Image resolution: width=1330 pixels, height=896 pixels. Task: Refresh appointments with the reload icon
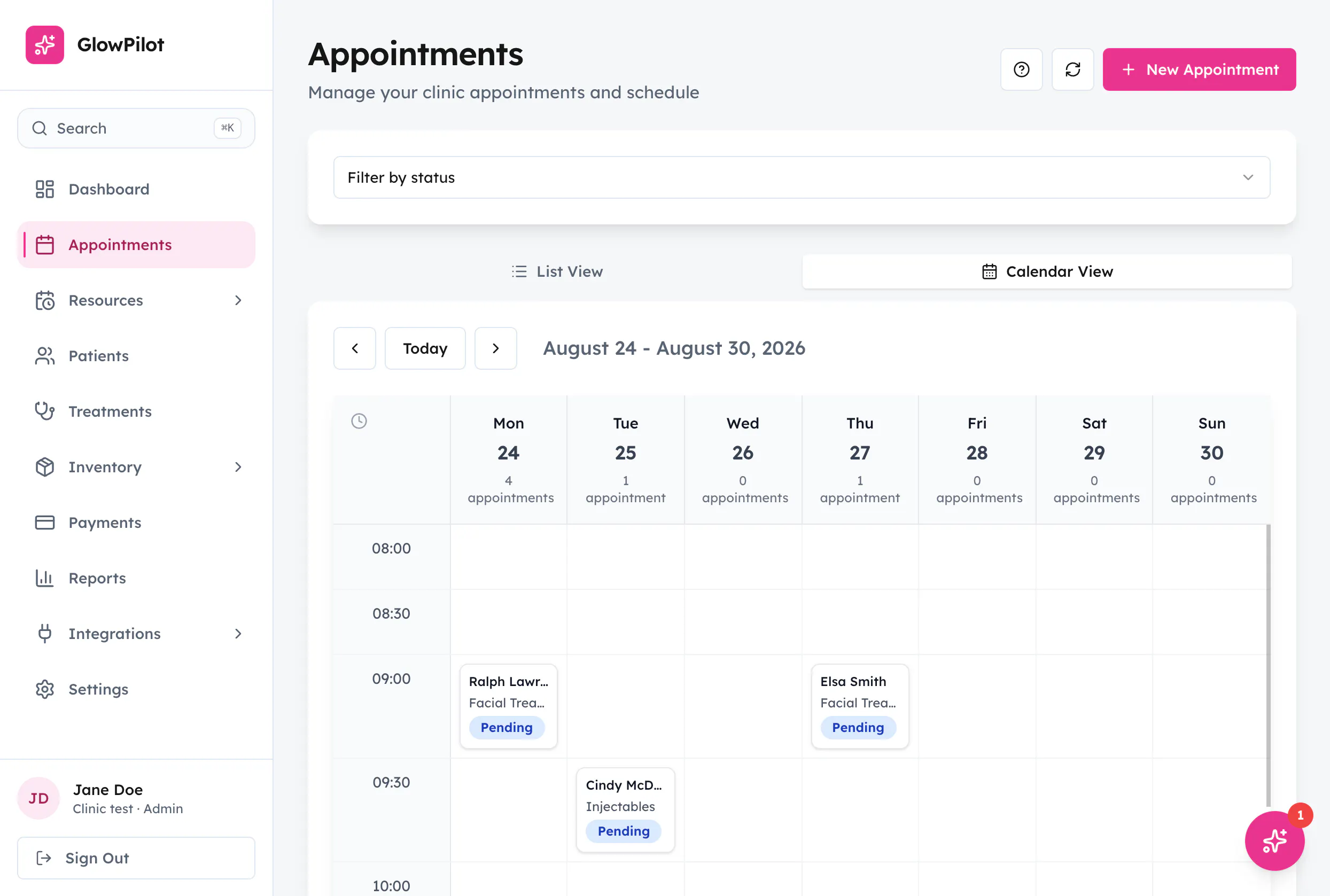[1073, 69]
